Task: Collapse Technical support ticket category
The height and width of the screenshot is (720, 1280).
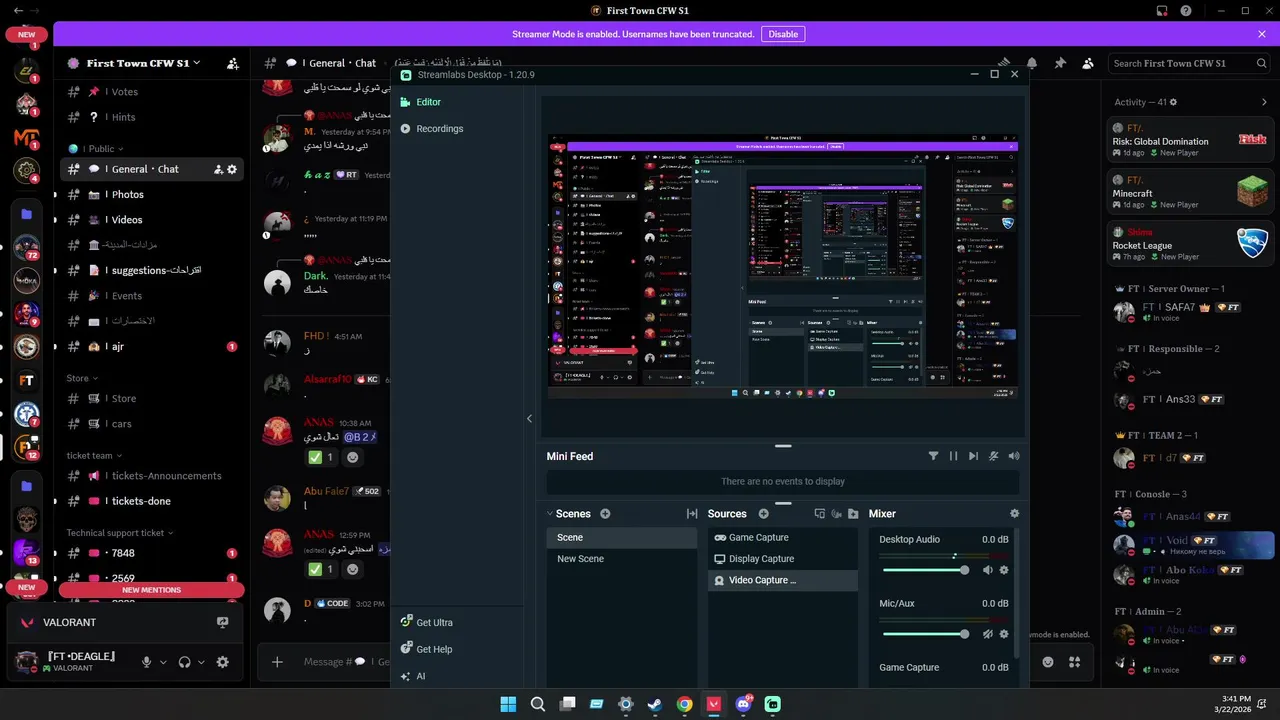Action: (x=120, y=533)
